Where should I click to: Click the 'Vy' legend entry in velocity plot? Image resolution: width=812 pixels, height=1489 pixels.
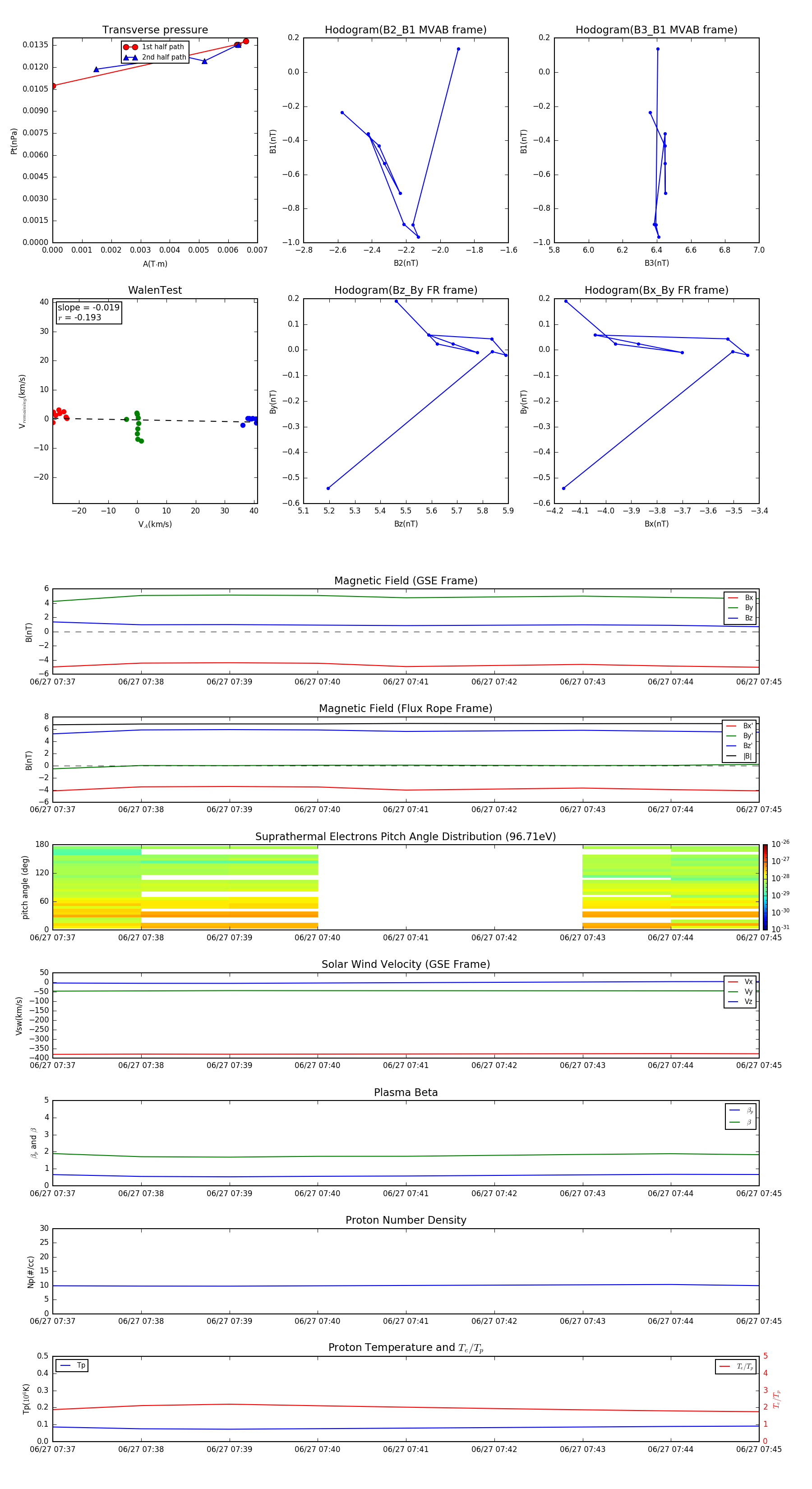pyautogui.click(x=740, y=992)
